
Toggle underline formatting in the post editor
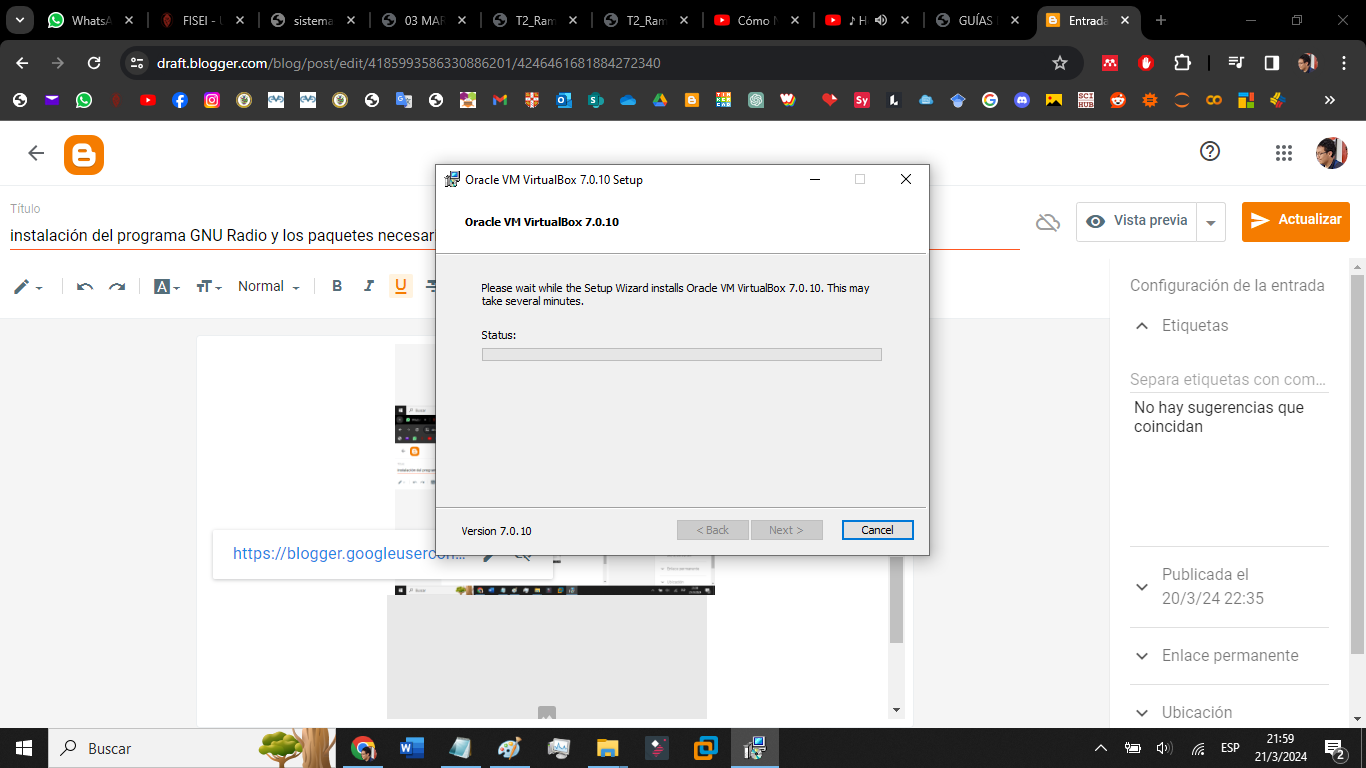coord(401,286)
